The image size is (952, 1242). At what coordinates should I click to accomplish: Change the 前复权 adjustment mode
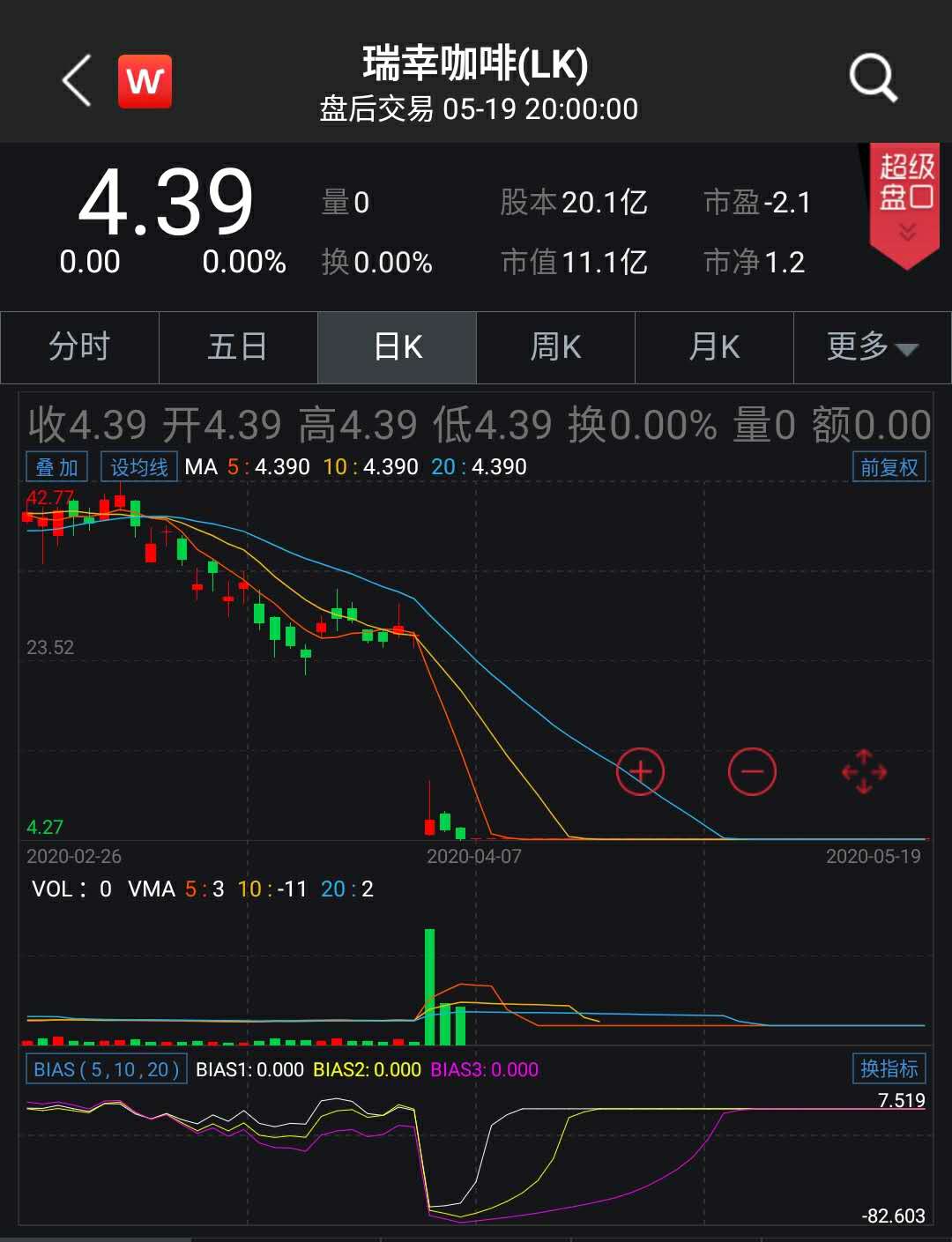pyautogui.click(x=889, y=466)
